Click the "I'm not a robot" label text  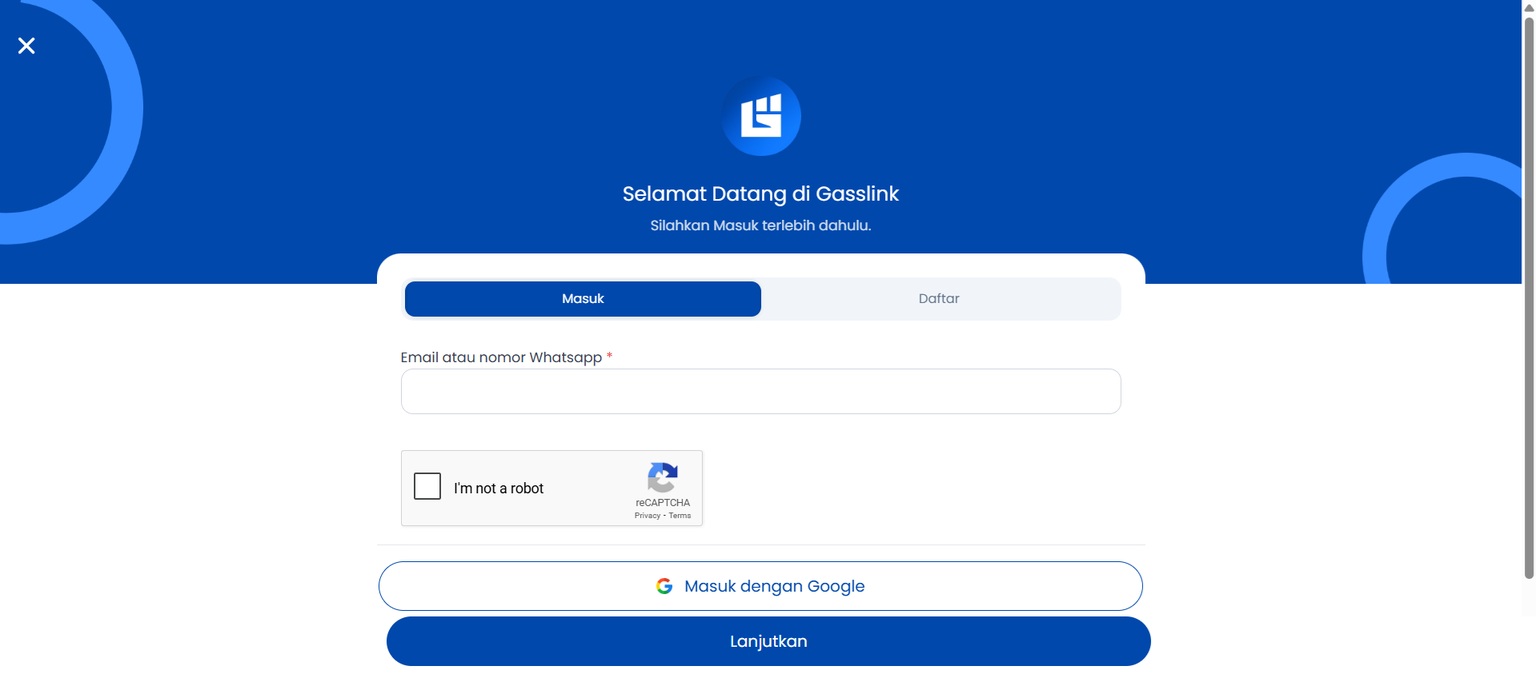[x=498, y=488]
